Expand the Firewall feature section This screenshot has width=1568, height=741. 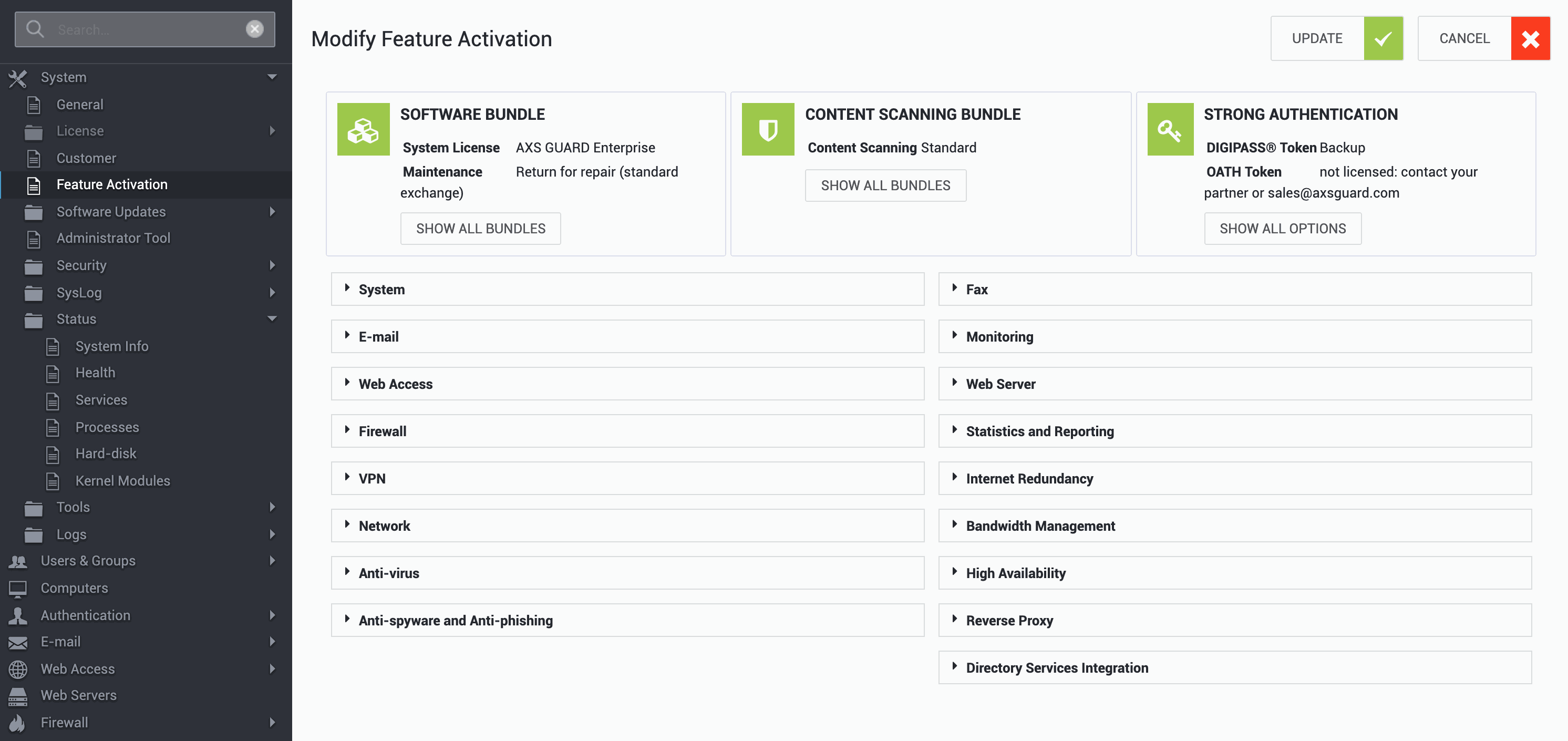(627, 431)
